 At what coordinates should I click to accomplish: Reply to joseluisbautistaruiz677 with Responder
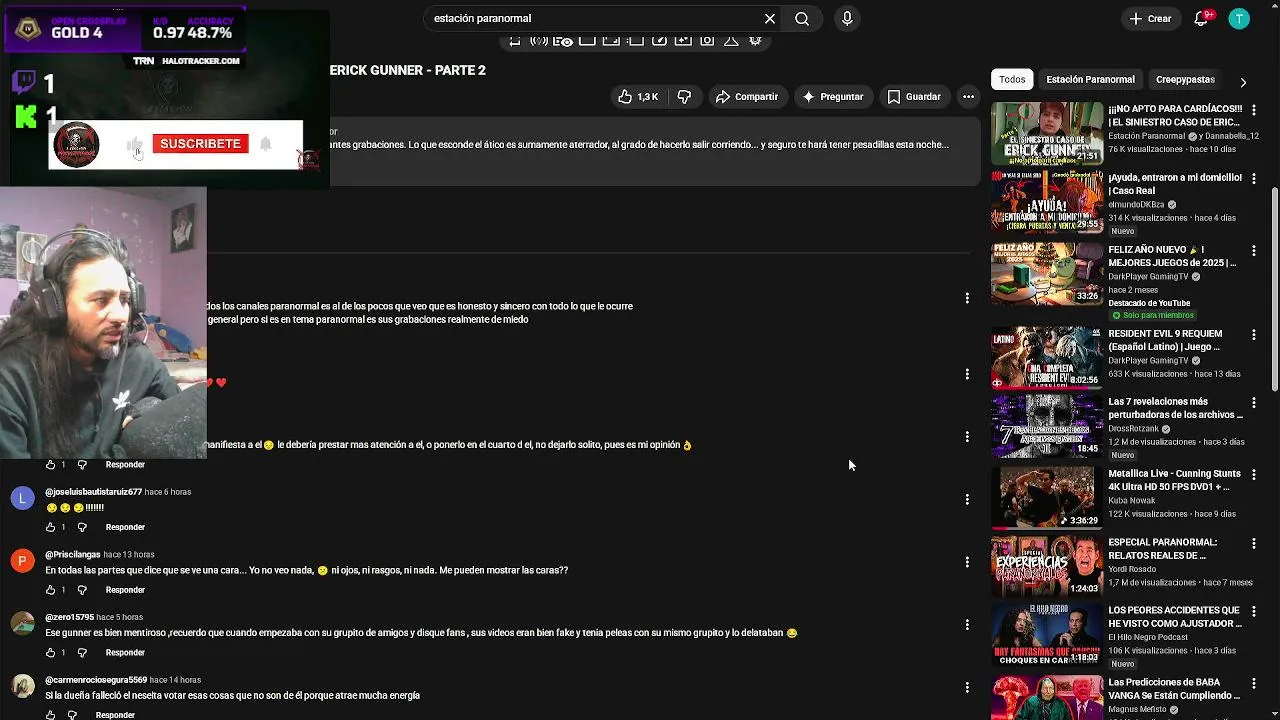click(125, 527)
